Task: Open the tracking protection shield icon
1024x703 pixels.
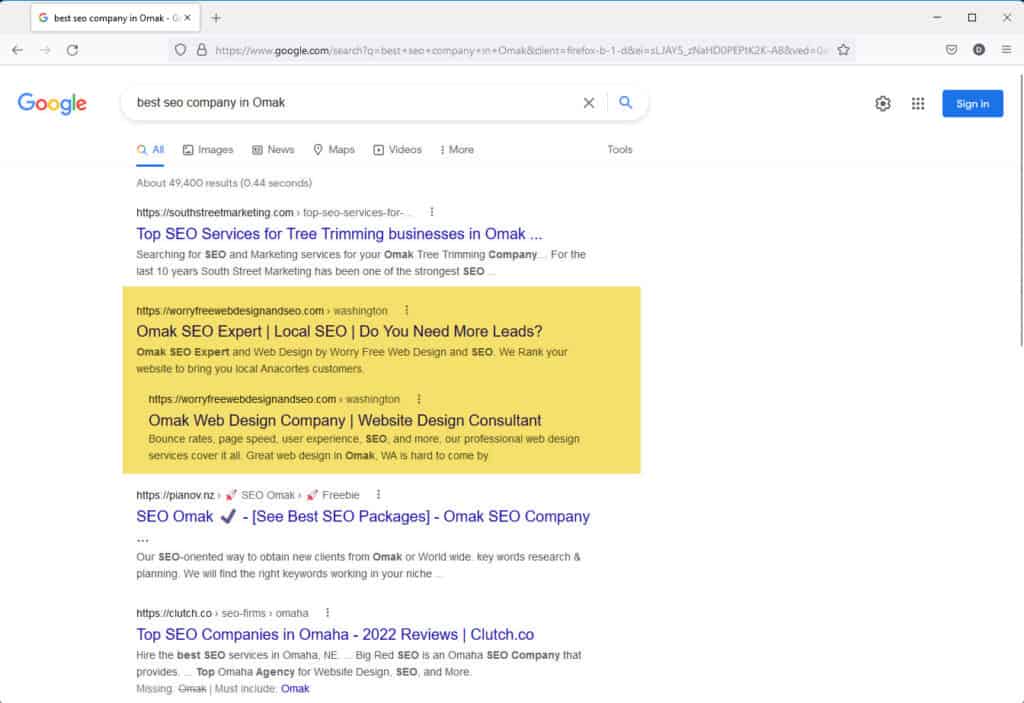Action: 180,50
